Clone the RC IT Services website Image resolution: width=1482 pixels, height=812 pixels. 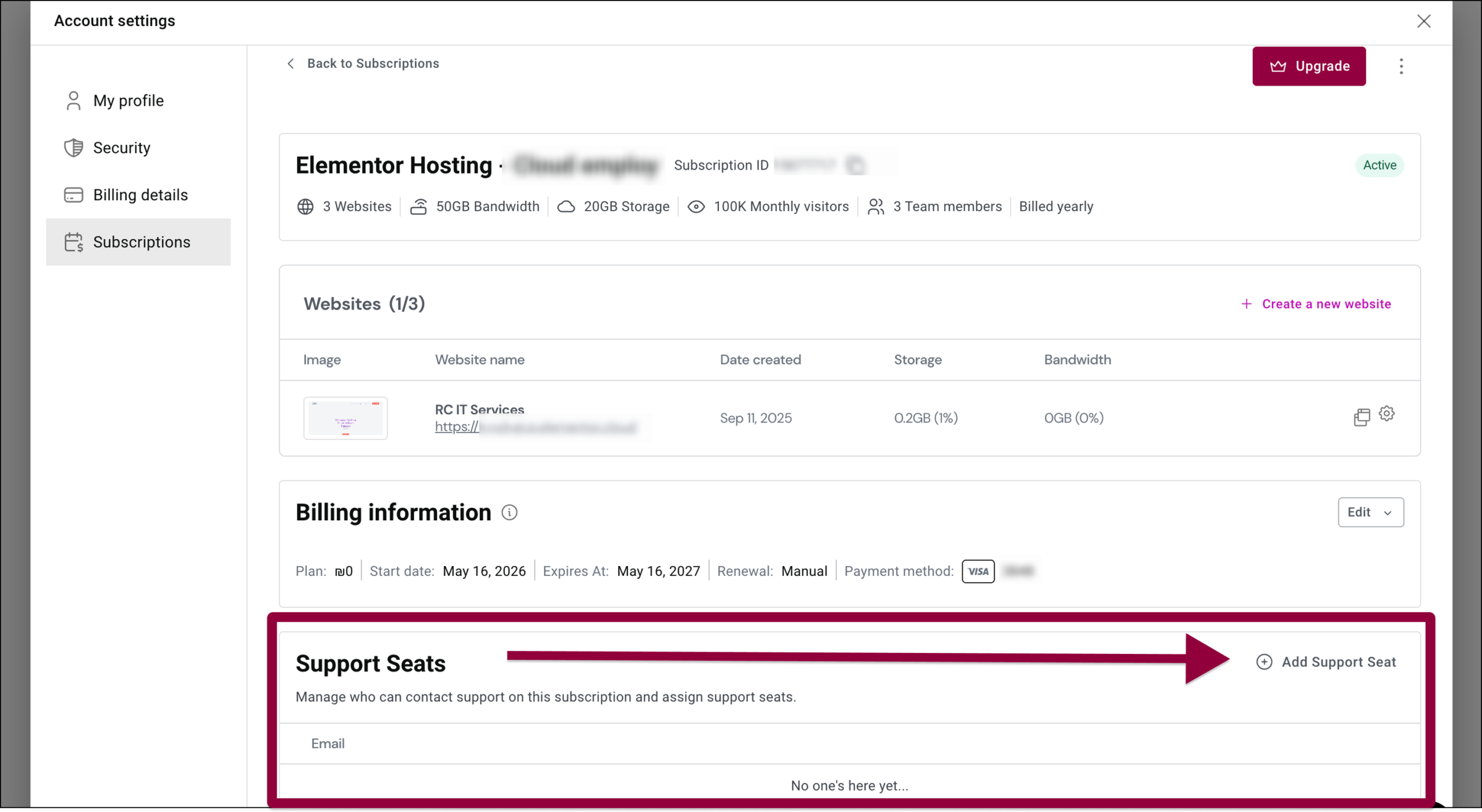coord(1362,417)
